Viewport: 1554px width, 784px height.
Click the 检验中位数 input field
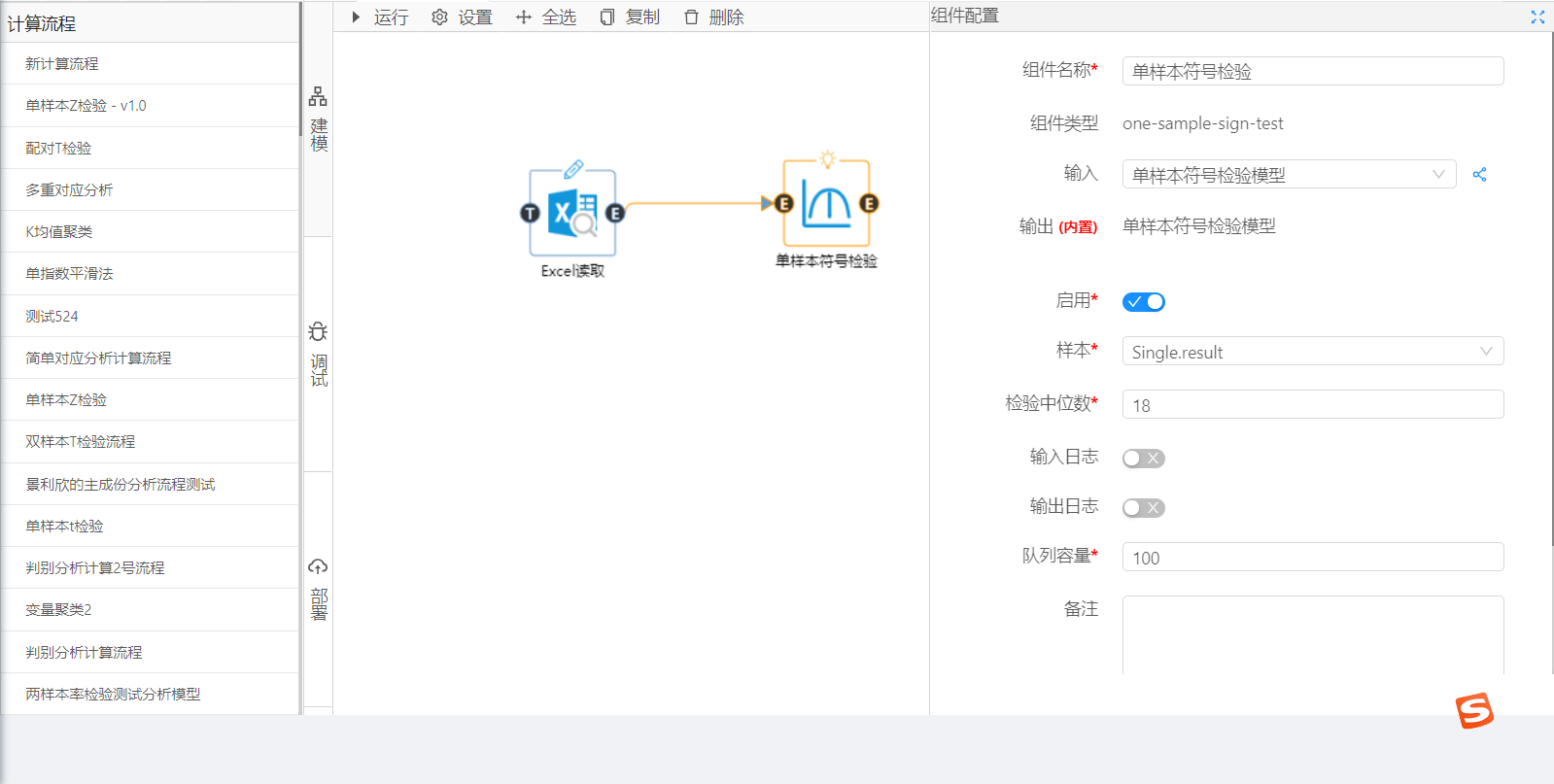coord(1312,405)
